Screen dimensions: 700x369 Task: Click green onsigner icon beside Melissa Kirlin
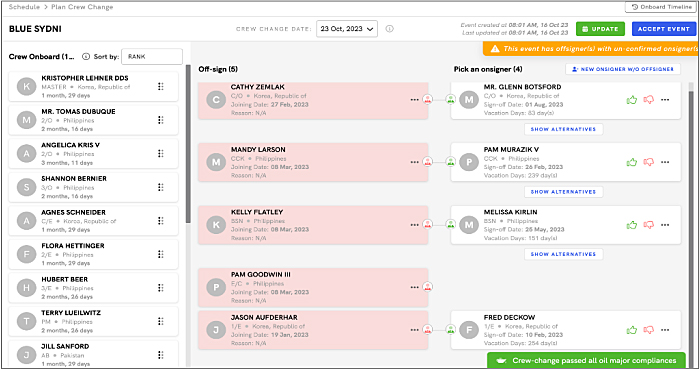(x=450, y=224)
